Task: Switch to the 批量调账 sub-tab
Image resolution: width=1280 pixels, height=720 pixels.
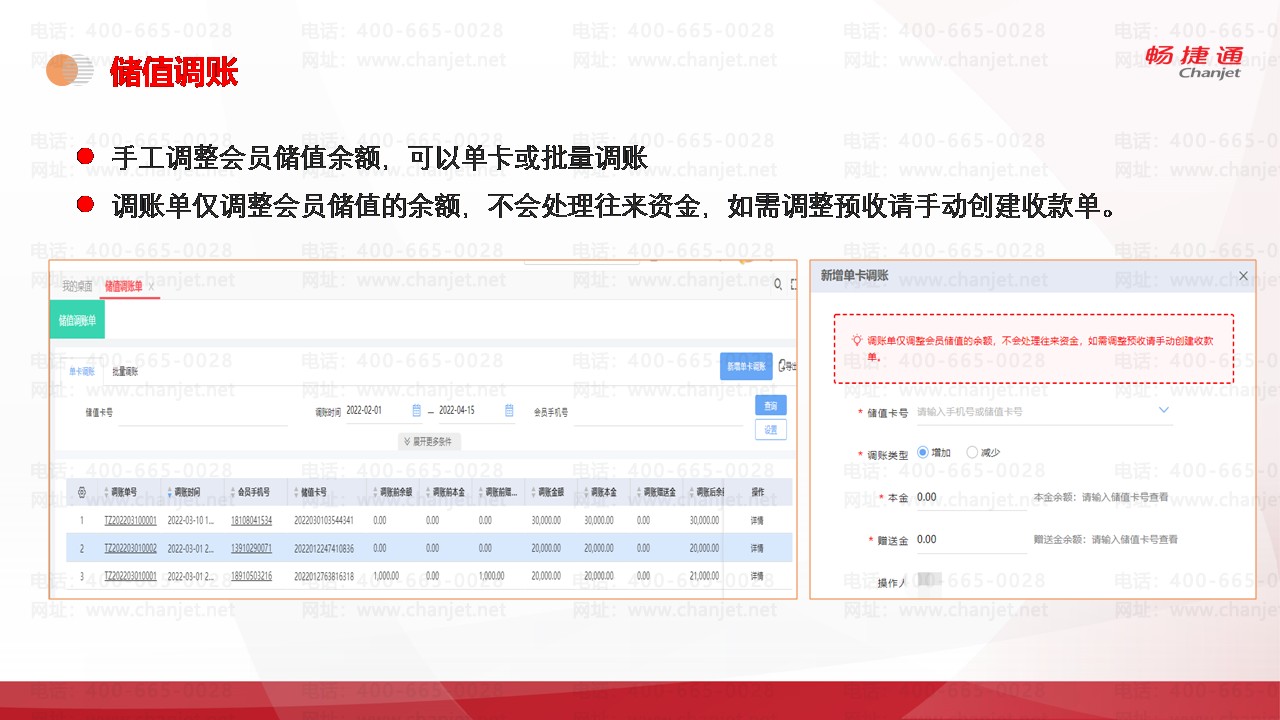Action: [x=126, y=371]
